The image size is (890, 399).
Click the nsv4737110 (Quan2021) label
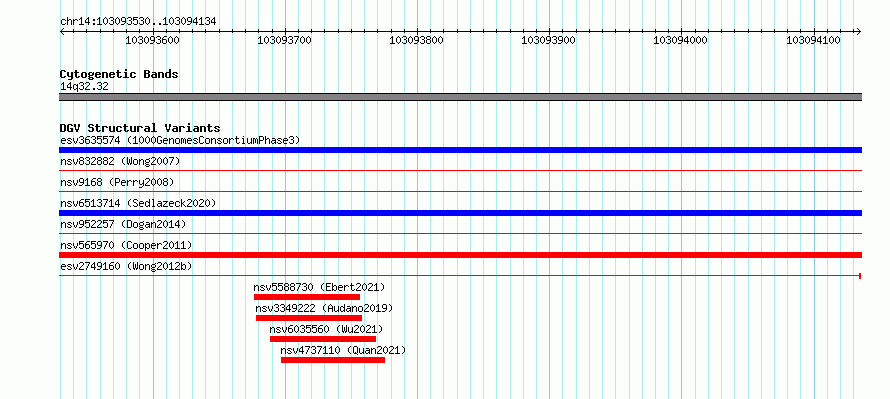343,350
